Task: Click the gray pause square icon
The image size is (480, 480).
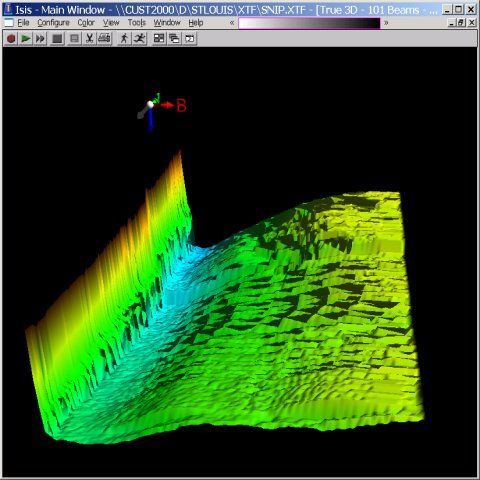Action: (x=74, y=39)
